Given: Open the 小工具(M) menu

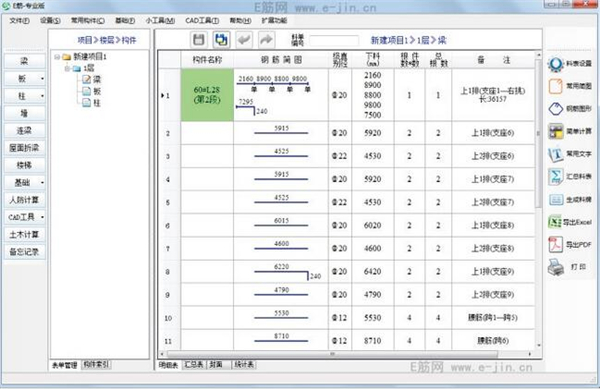Looking at the screenshot, I should 160,21.
